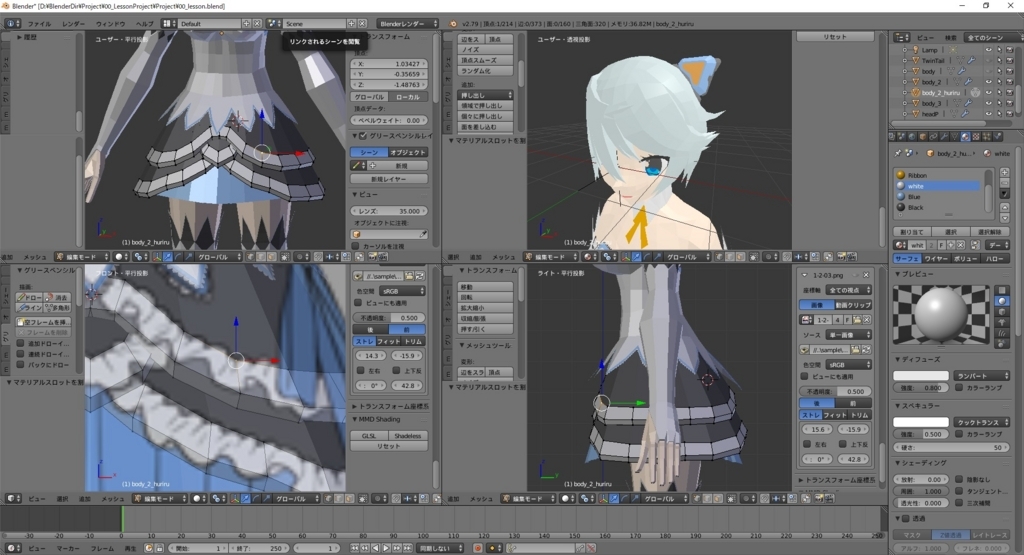1024x555 pixels.
Task: Expand the body outliner item
Action: pos(904,71)
